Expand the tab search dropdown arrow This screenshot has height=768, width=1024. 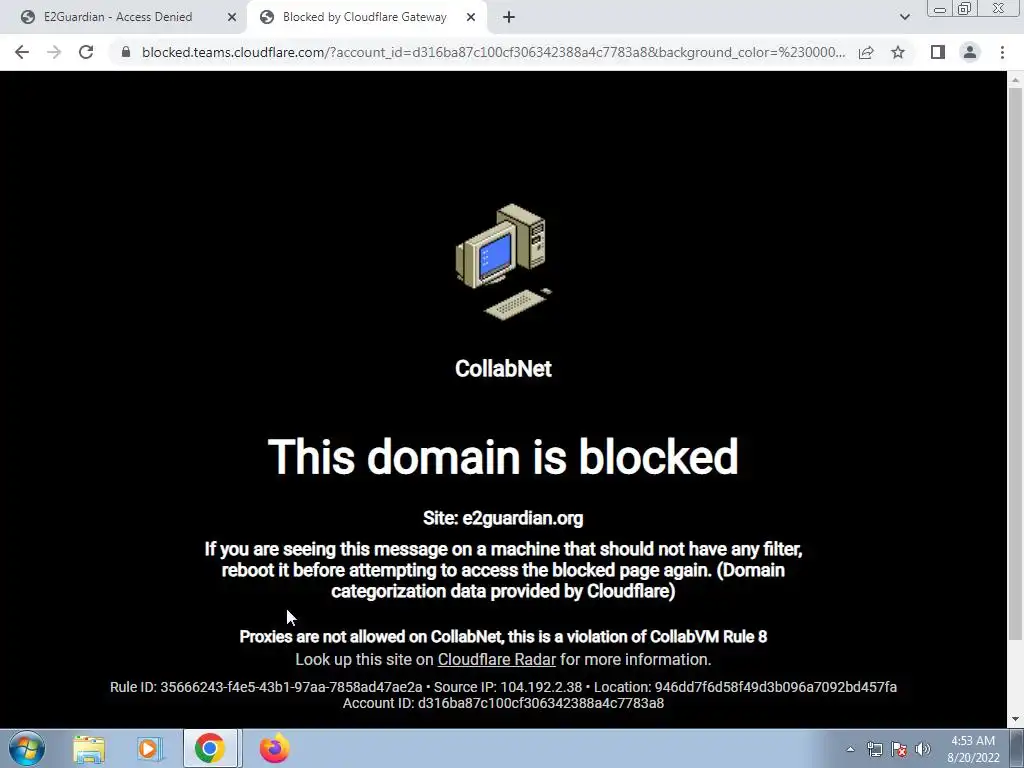point(904,17)
